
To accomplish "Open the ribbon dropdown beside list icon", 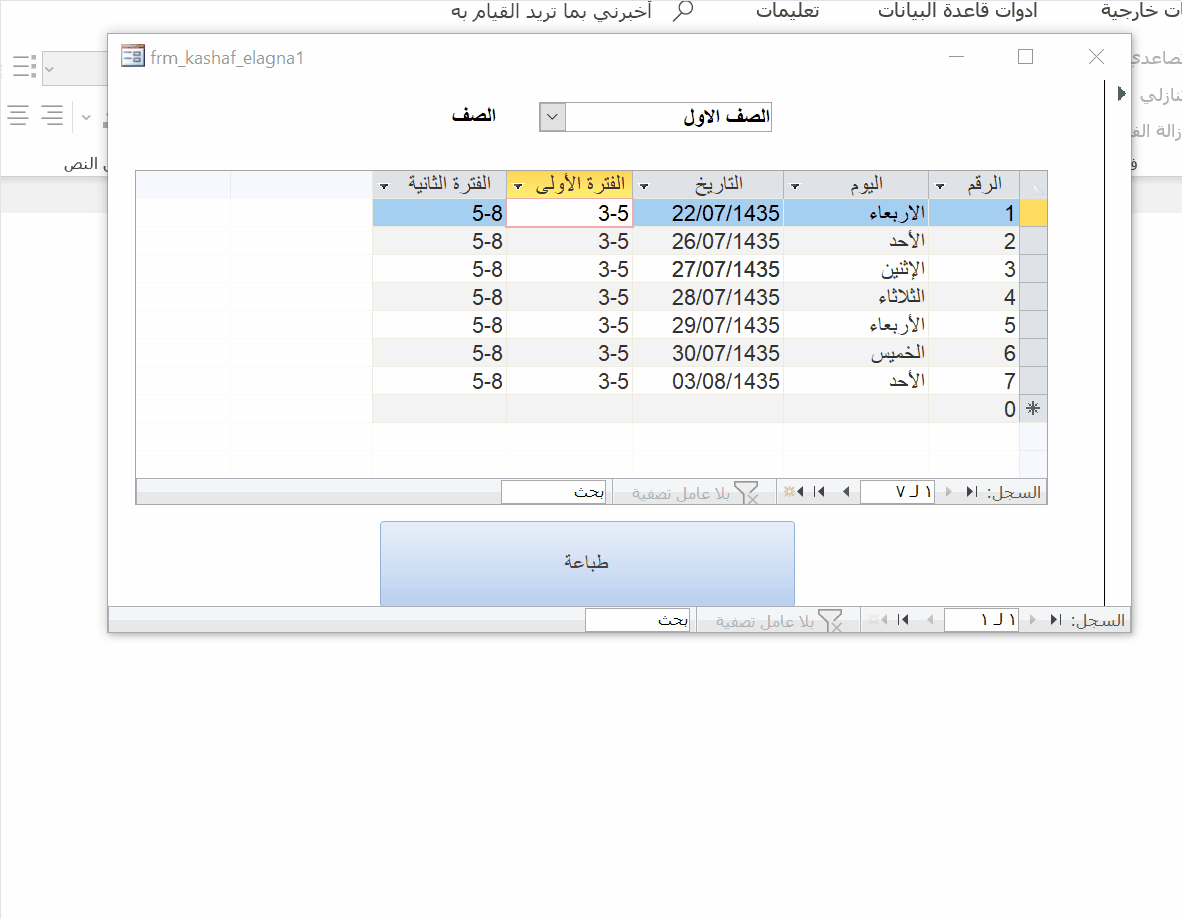I will [x=50, y=69].
